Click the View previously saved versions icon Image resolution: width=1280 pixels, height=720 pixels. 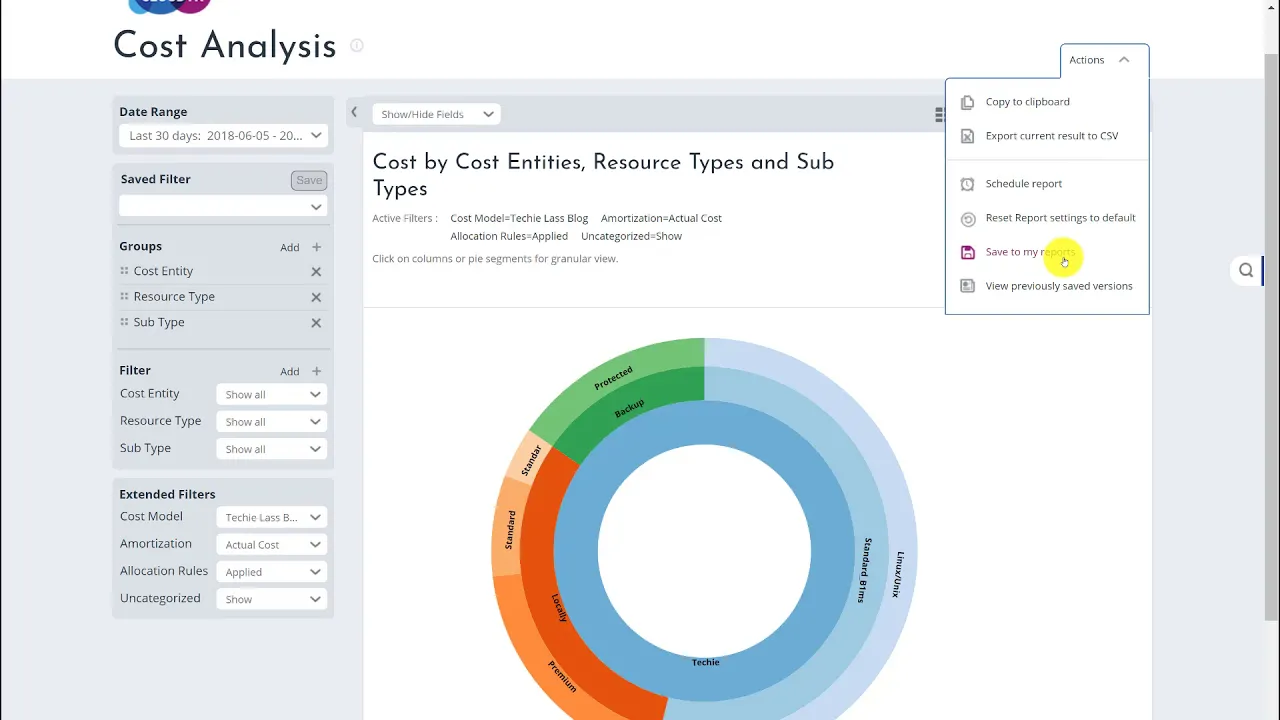click(967, 286)
